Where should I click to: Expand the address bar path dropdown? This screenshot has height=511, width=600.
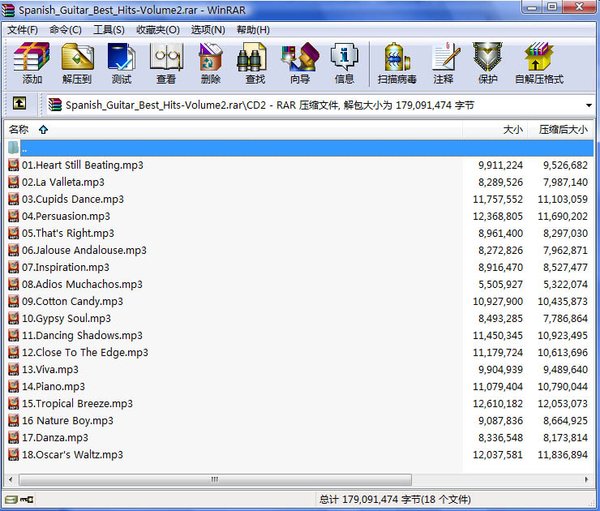pyautogui.click(x=589, y=105)
